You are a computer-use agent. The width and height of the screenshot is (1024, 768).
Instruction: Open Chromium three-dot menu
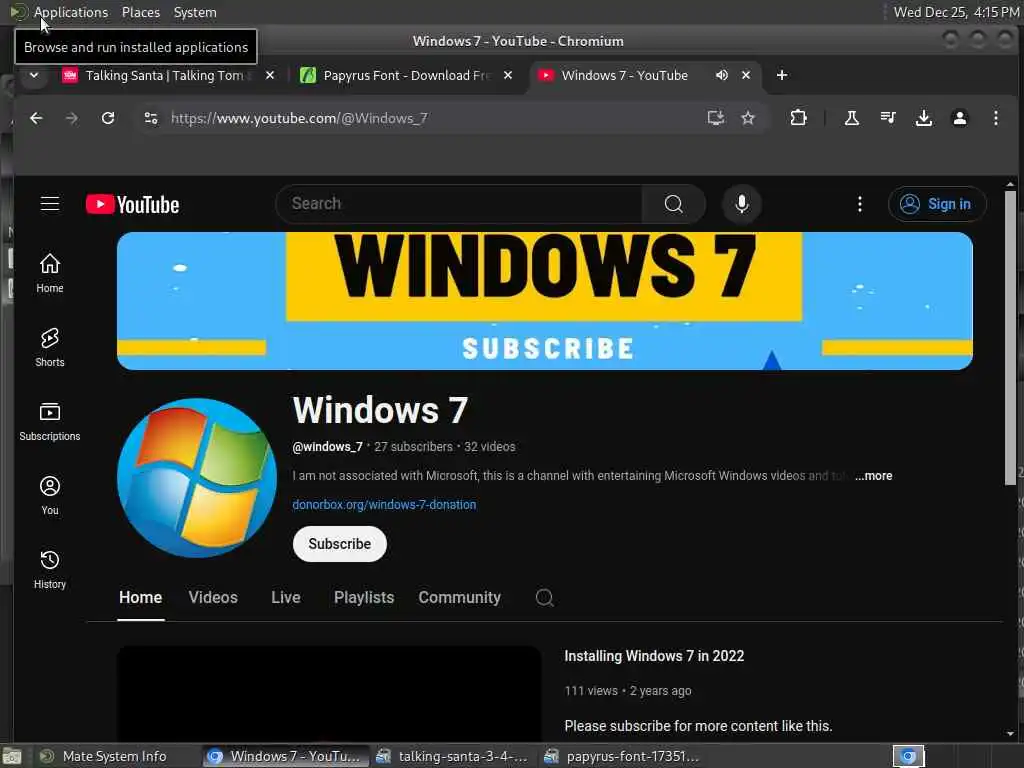click(995, 118)
